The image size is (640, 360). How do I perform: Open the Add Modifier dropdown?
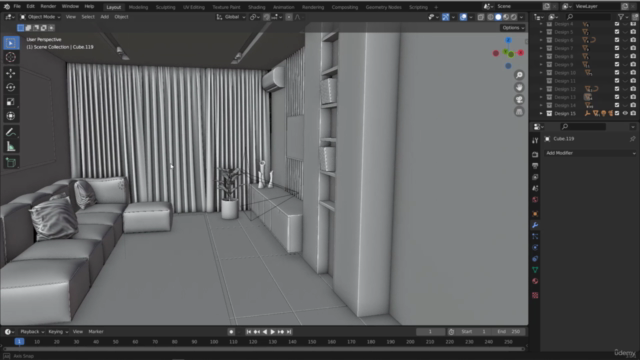point(590,153)
